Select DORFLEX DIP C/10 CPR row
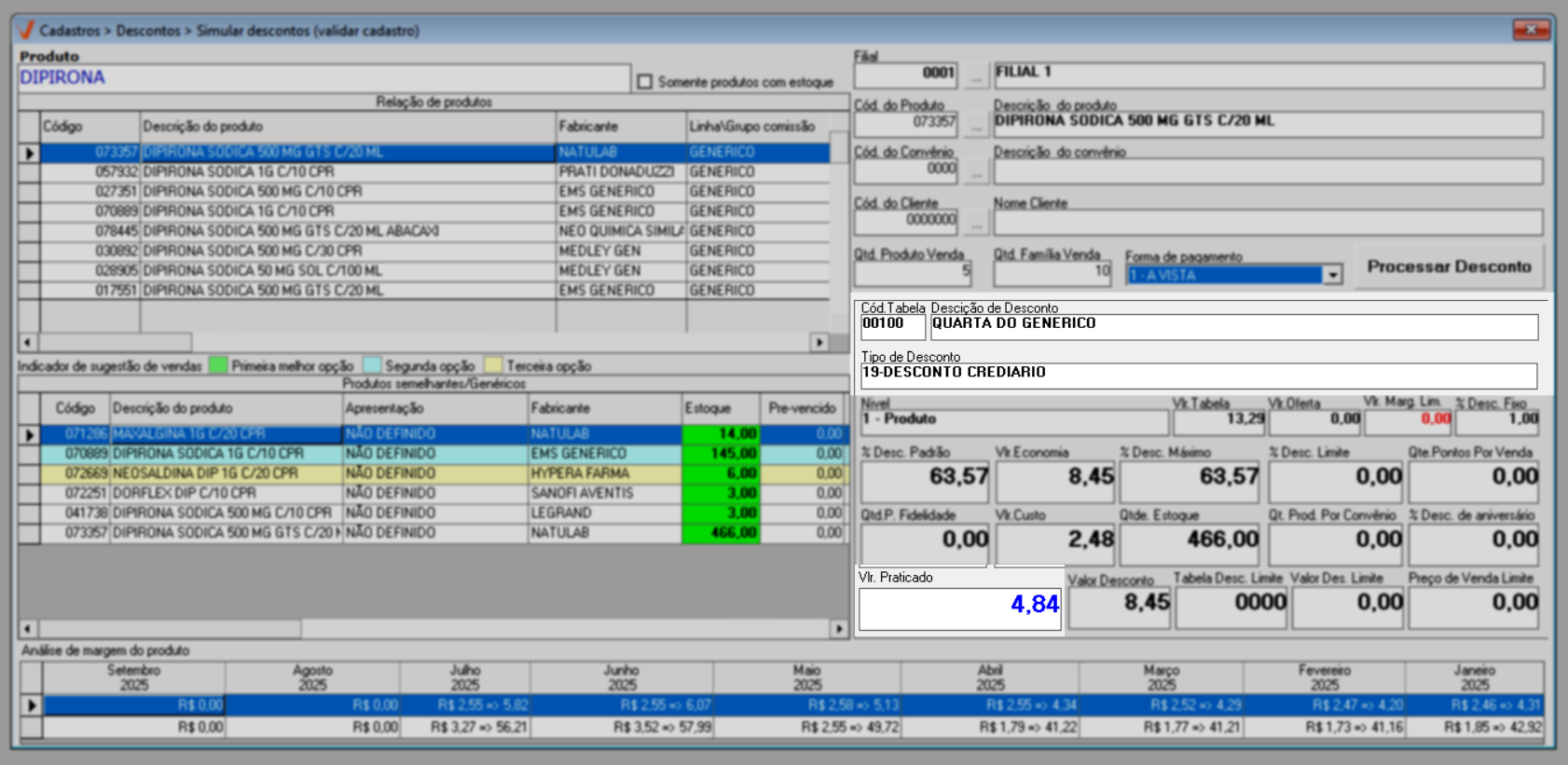1568x765 pixels. (225, 493)
